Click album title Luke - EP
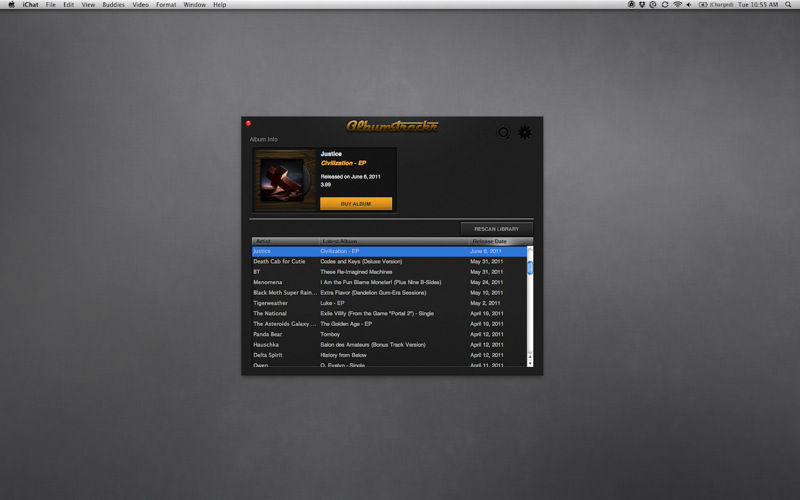The image size is (800, 500). click(x=332, y=303)
